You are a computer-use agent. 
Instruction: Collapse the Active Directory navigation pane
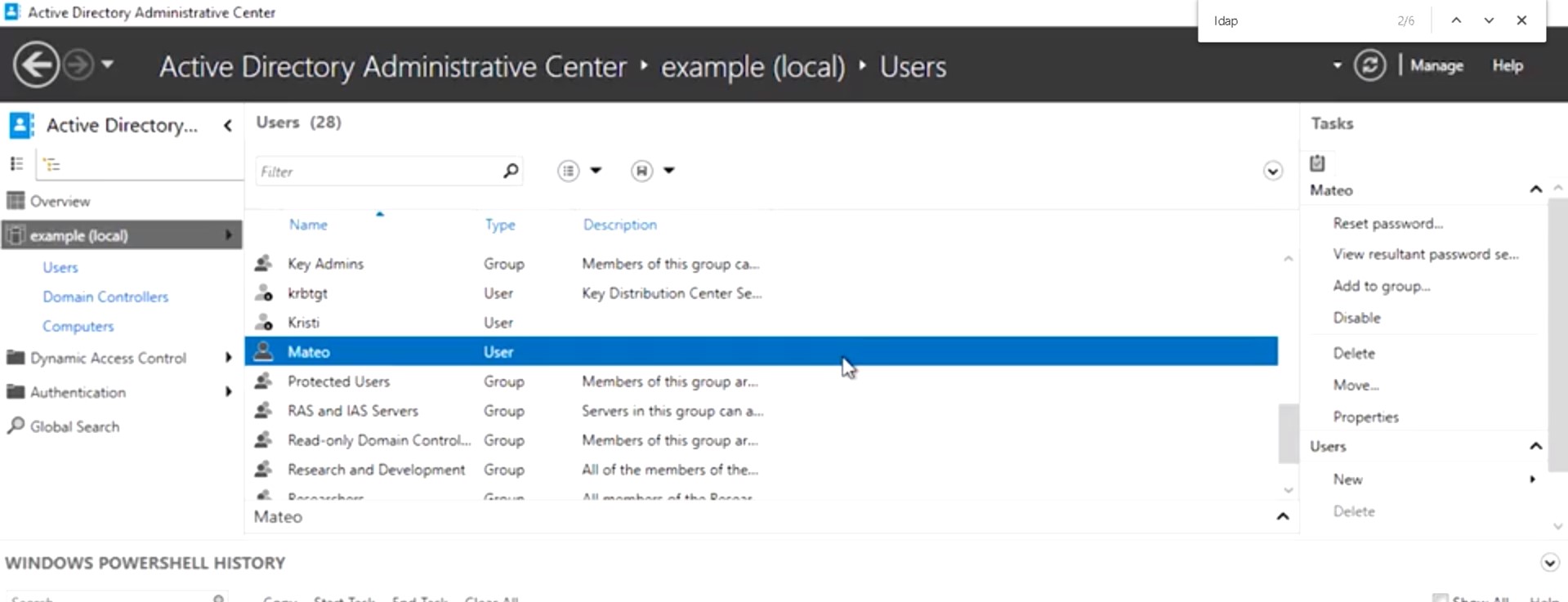click(x=228, y=125)
